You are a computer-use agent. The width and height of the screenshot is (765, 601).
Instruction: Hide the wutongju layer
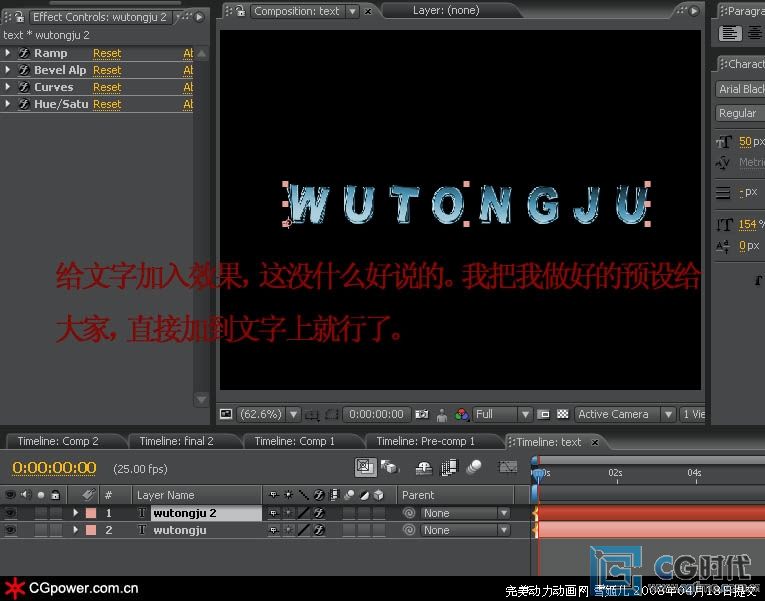point(10,530)
